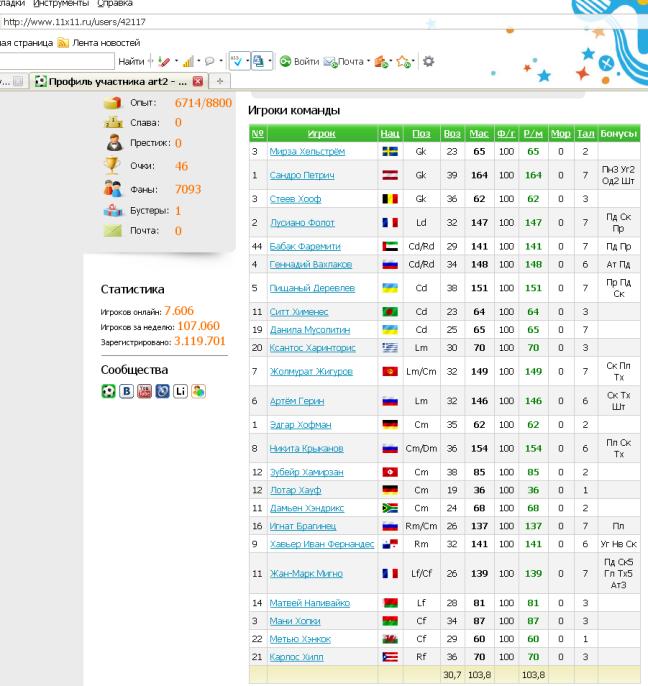Close the Профиль участника art2 tab

[x=197, y=80]
